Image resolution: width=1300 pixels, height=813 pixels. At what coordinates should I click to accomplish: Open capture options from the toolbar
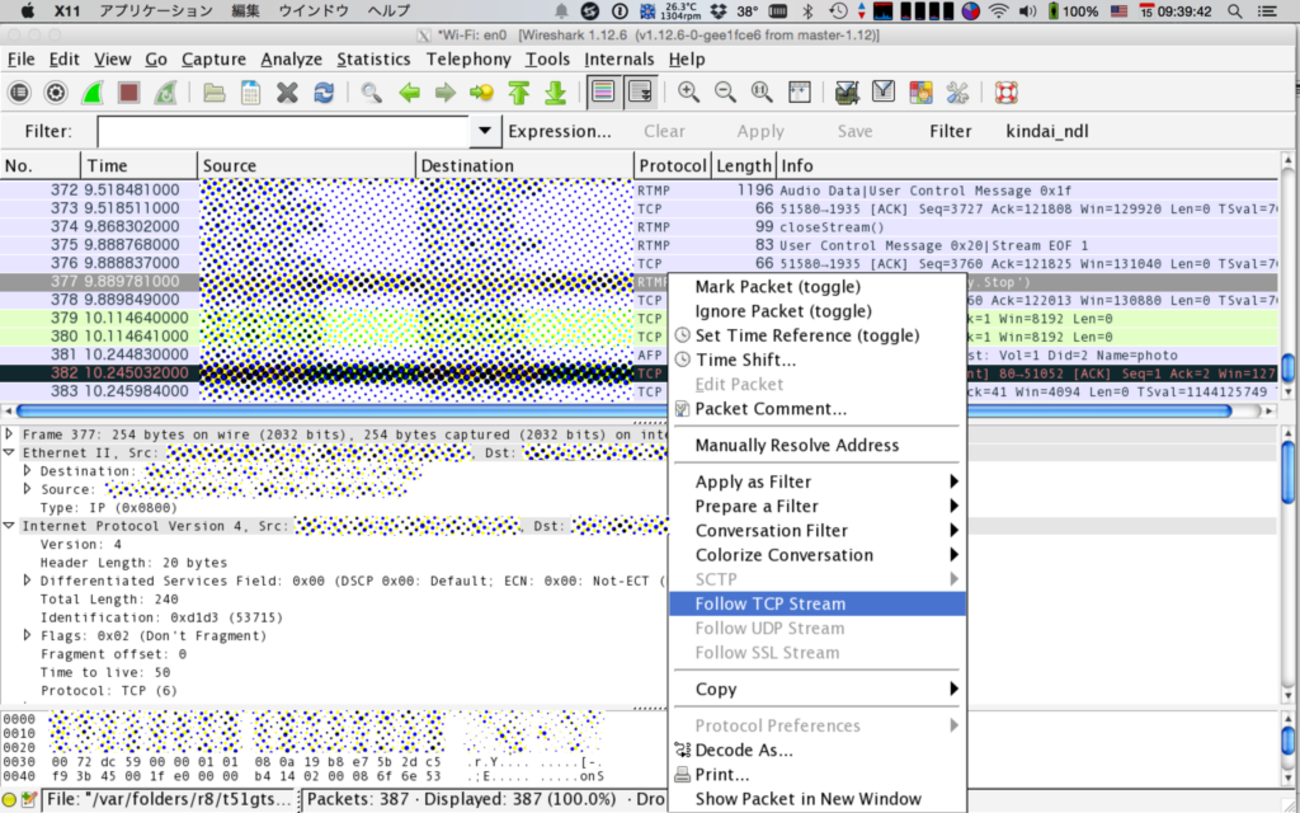tap(56, 93)
